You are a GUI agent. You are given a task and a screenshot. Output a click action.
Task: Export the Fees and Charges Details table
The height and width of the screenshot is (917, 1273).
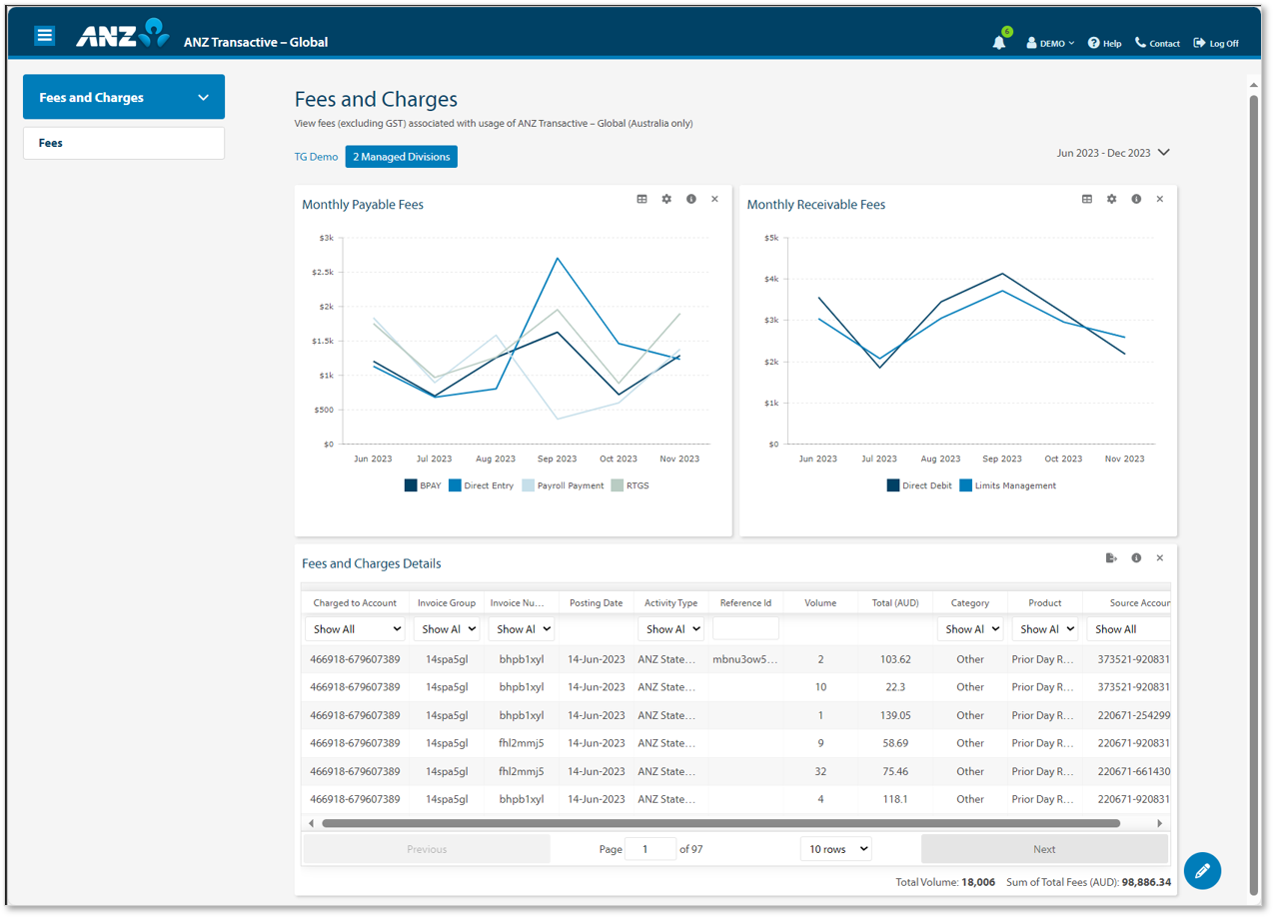coord(1111,558)
